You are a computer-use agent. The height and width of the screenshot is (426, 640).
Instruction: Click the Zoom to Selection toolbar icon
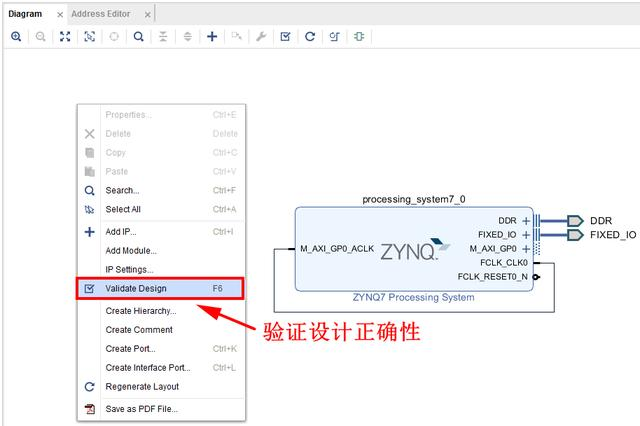(x=89, y=37)
